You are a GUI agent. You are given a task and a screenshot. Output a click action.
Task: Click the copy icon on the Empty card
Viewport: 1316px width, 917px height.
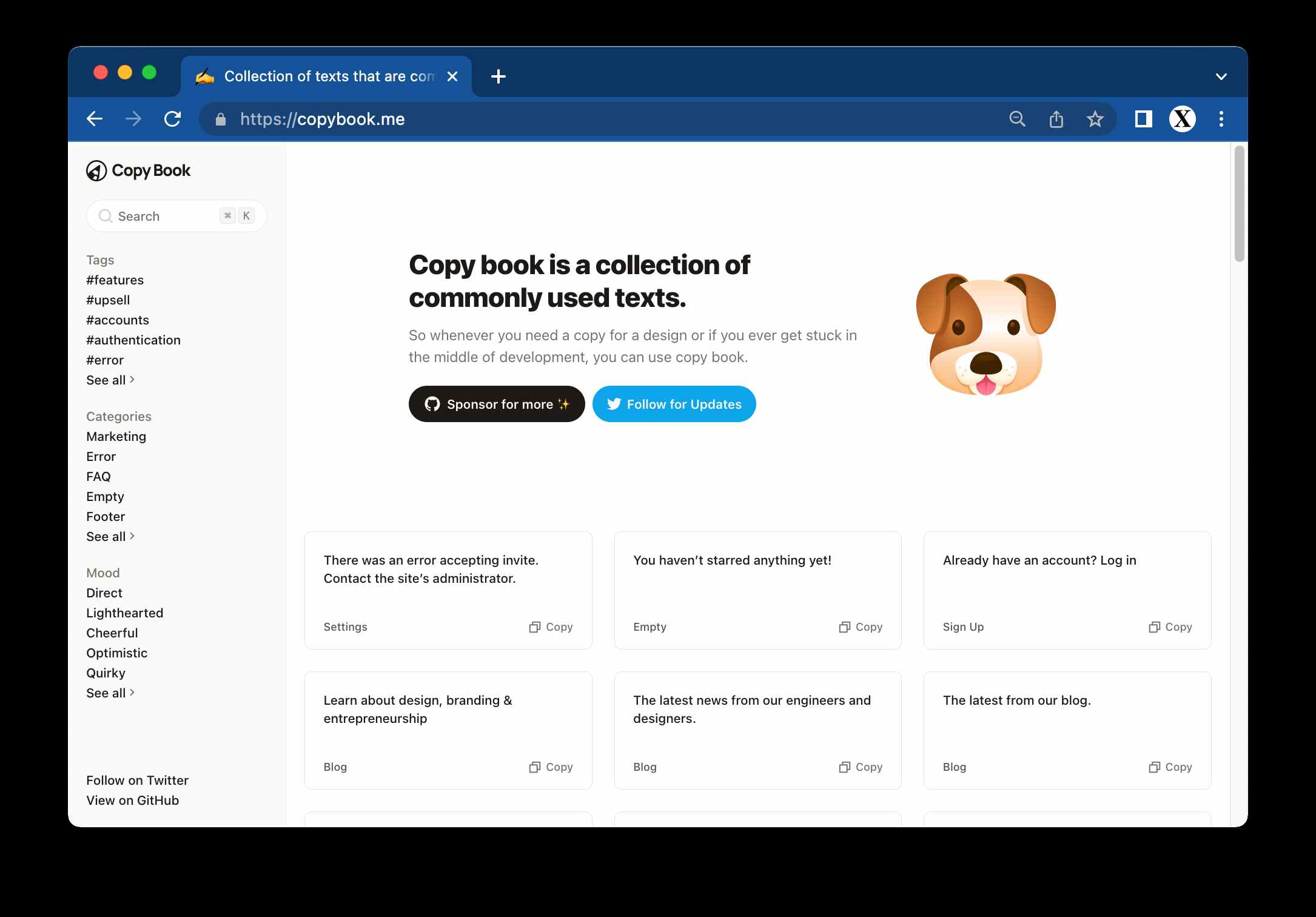[x=844, y=627]
